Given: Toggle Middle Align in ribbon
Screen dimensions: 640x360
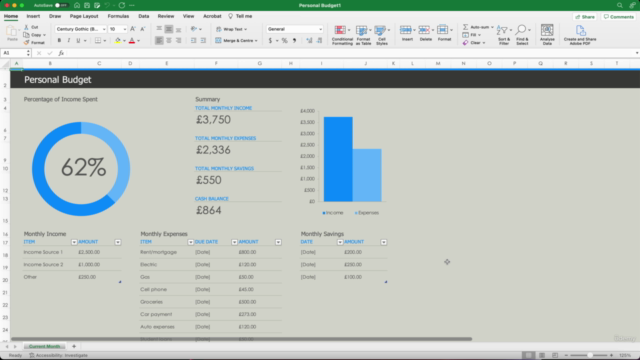Looking at the screenshot, I should 169,29.
